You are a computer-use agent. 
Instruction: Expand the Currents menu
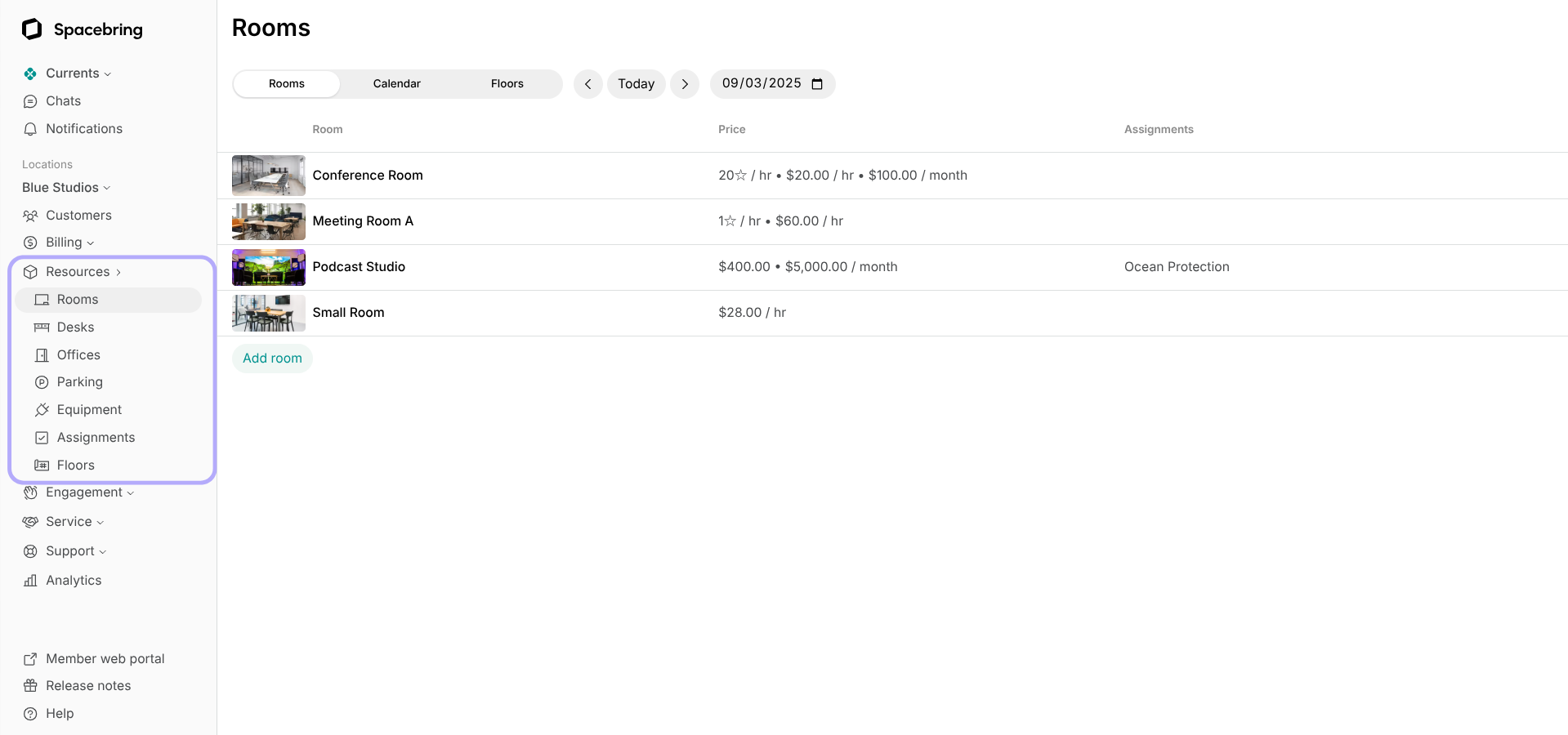(78, 73)
